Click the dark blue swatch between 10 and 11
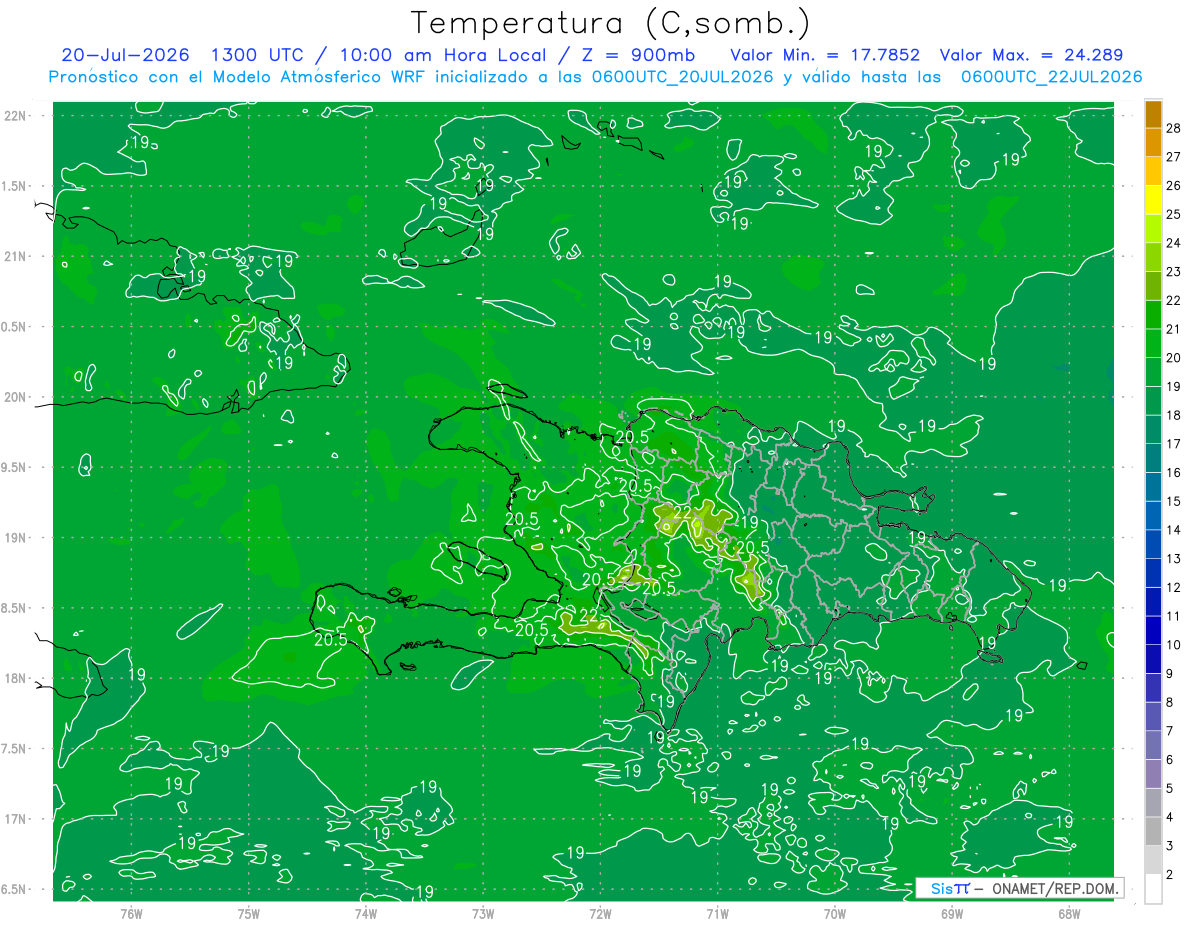Screen dimensions: 1200x927 [1153, 630]
